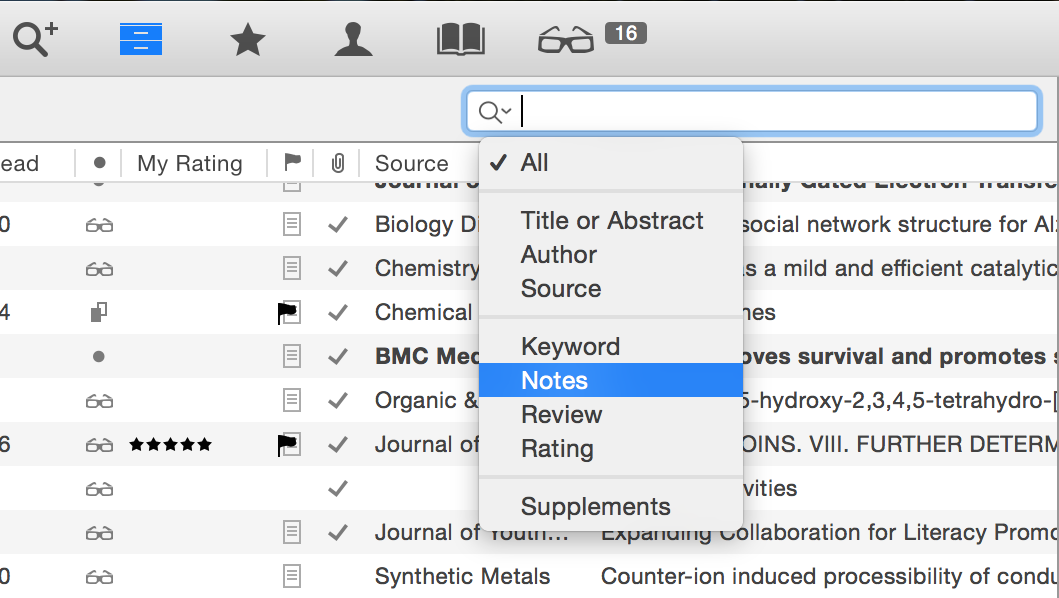Choose Review search scope
The image size is (1059, 598).
[611, 414]
